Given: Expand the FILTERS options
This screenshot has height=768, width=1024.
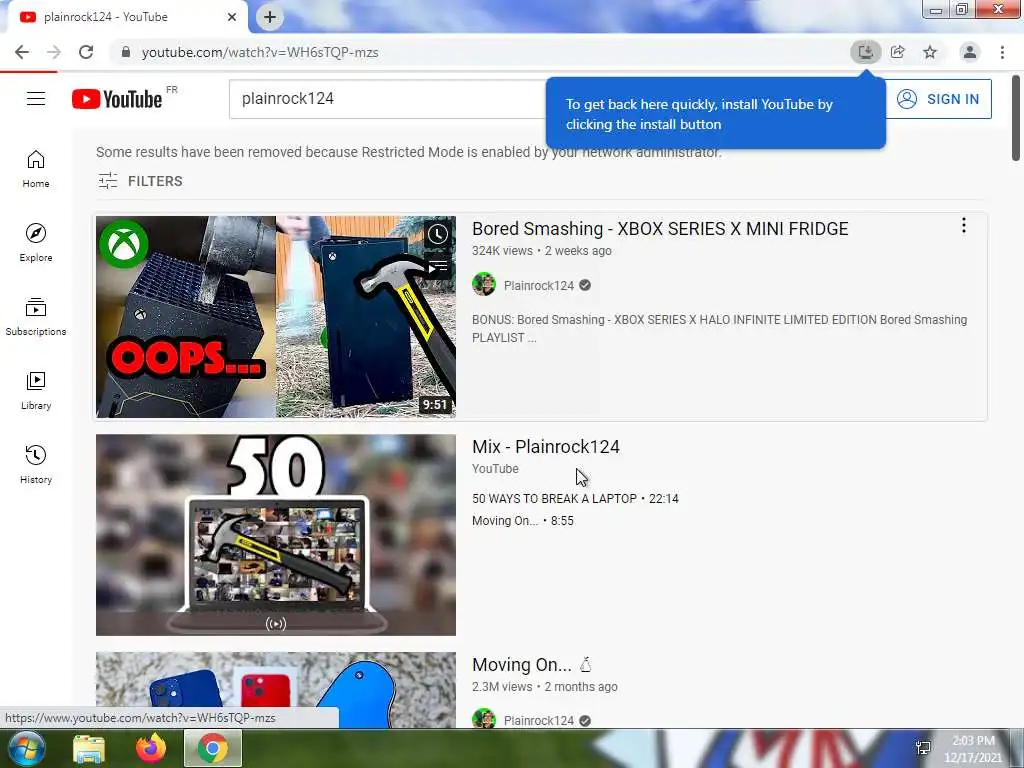Looking at the screenshot, I should click(140, 181).
